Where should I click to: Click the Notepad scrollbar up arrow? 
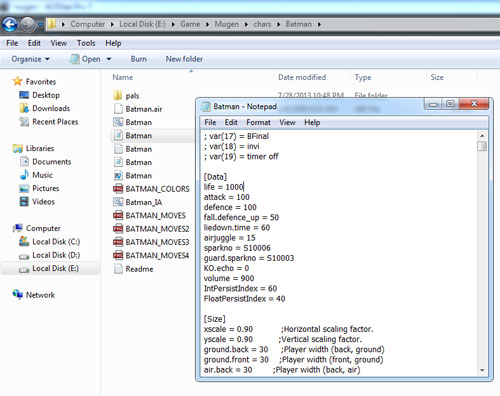[482, 136]
